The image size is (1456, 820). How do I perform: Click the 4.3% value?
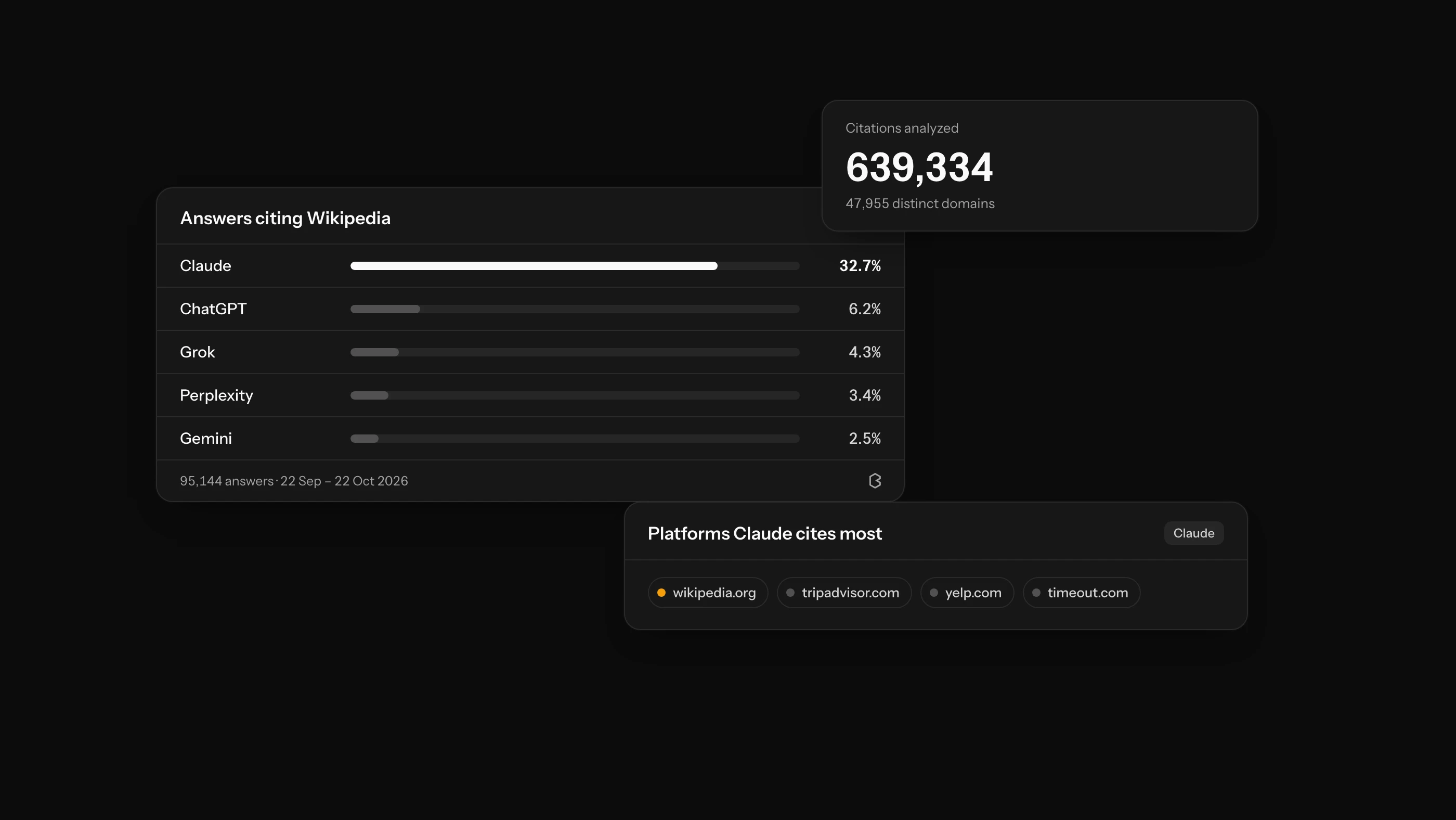pyautogui.click(x=864, y=352)
